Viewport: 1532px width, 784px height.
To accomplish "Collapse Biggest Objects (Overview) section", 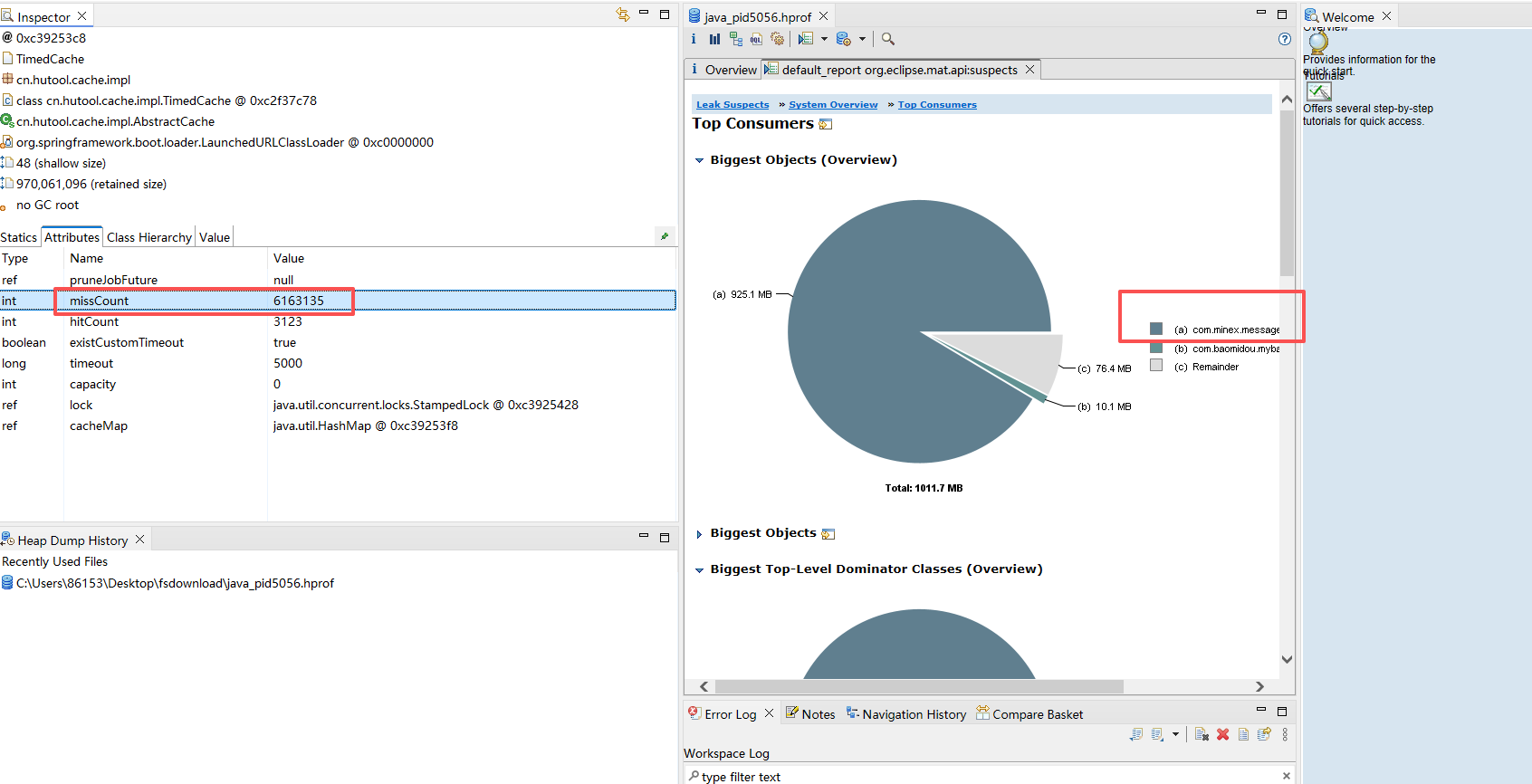I will tap(699, 160).
